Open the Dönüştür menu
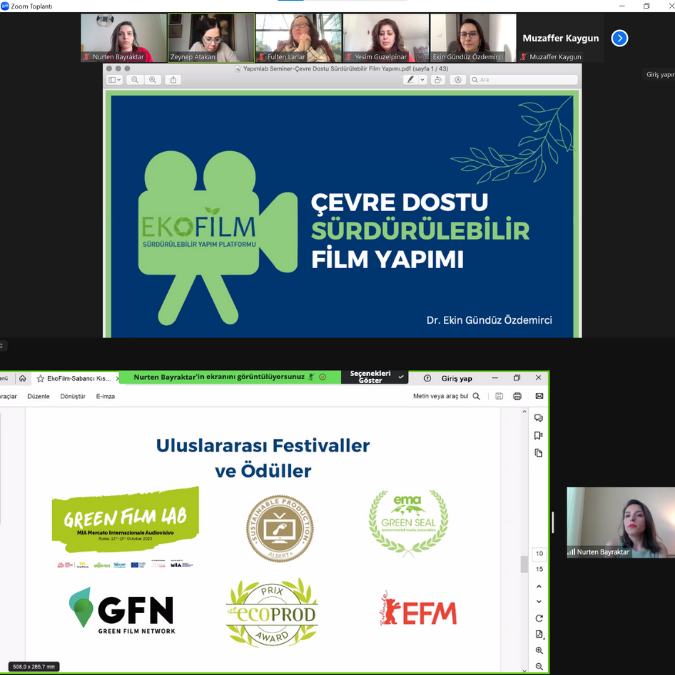This screenshot has height=675, width=675. [72, 396]
